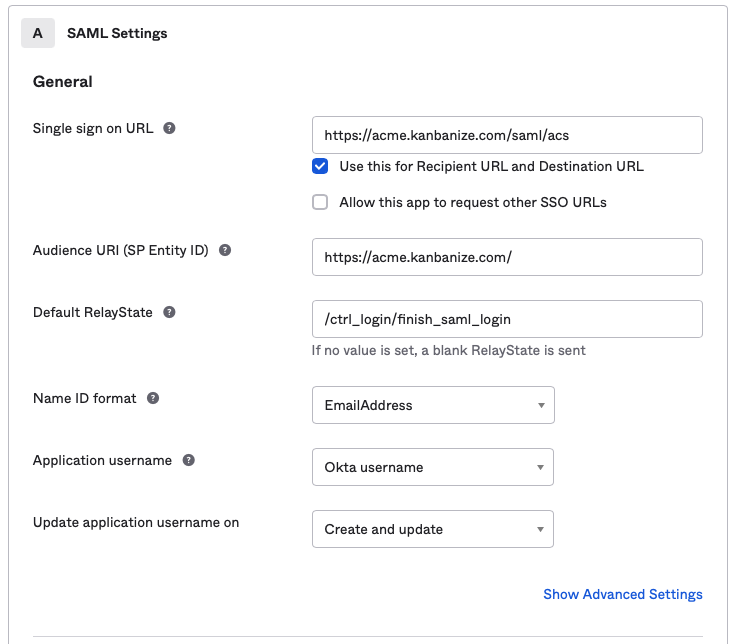Open help tooltip for Audience URI (SP Entity ID)
740x644 pixels.
click(x=225, y=250)
